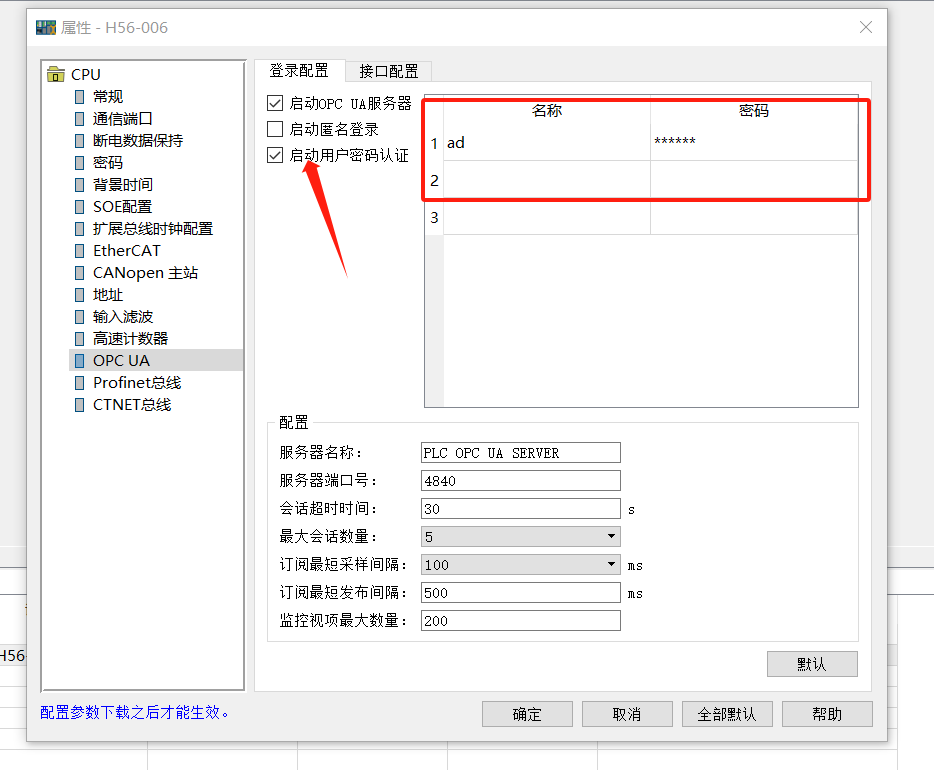
Task: Click the page icon beside 背景时间
Action: [79, 185]
